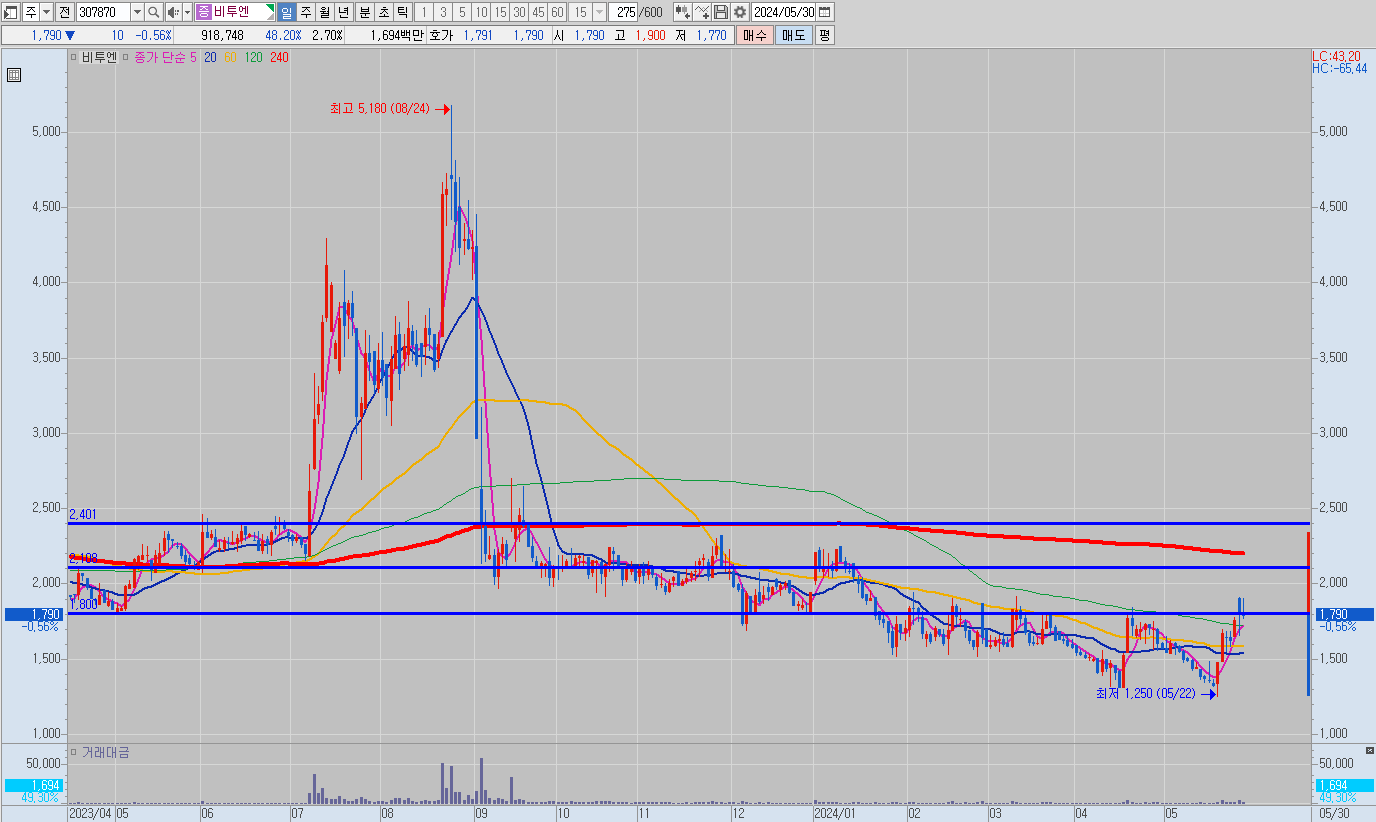Screen dimensions: 1376x822
Task: Click the grid table icon on left axis
Action: [14, 75]
